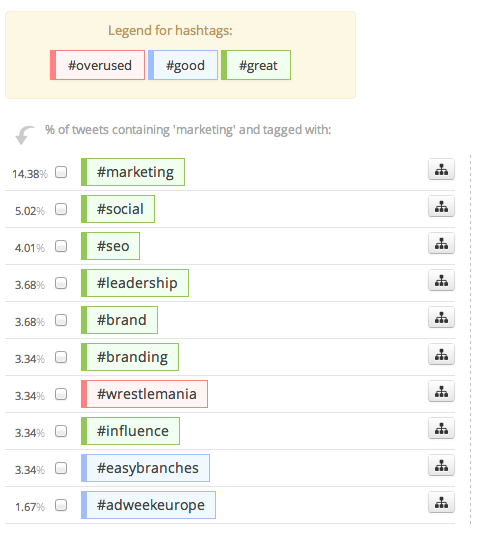Viewport: 478px width, 534px height.
Task: Open hierarchy icon for #social row
Action: pos(441,206)
